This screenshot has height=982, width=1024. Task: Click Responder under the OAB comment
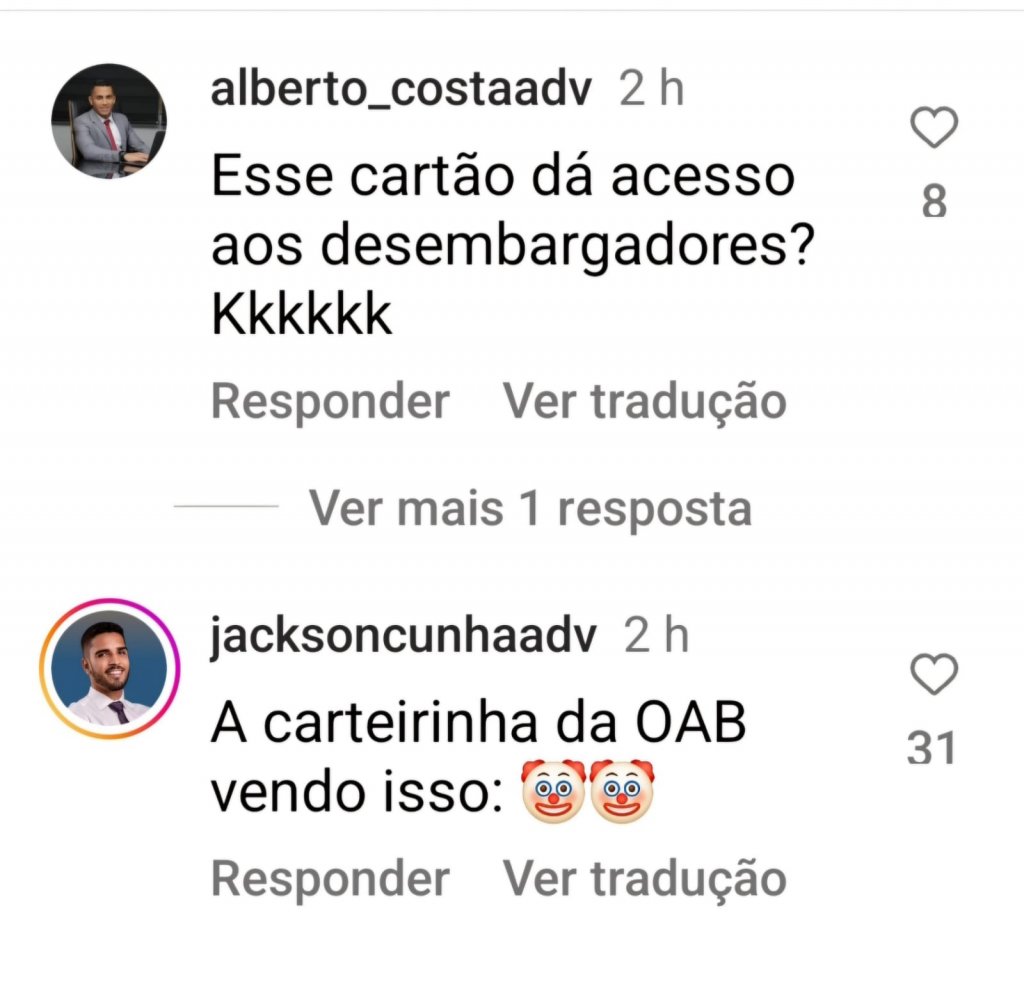click(x=330, y=879)
